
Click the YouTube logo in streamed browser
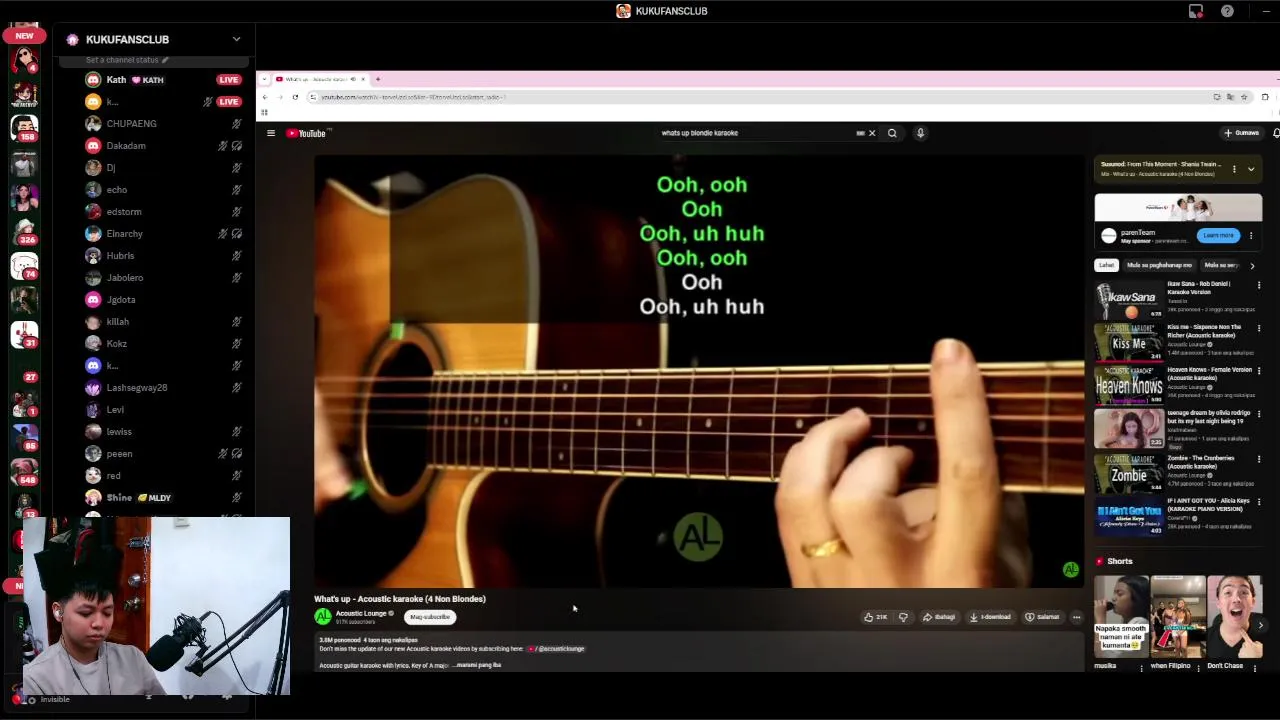(306, 133)
